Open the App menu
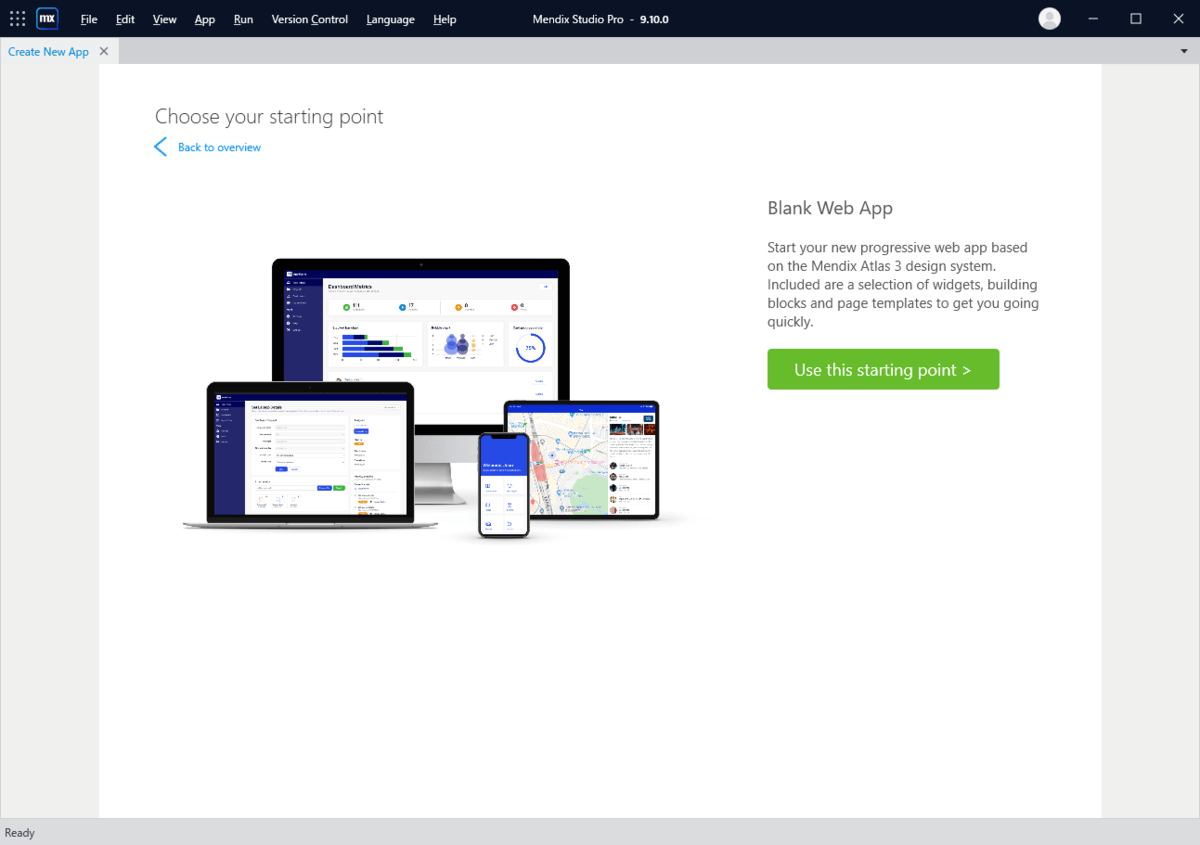 tap(205, 19)
